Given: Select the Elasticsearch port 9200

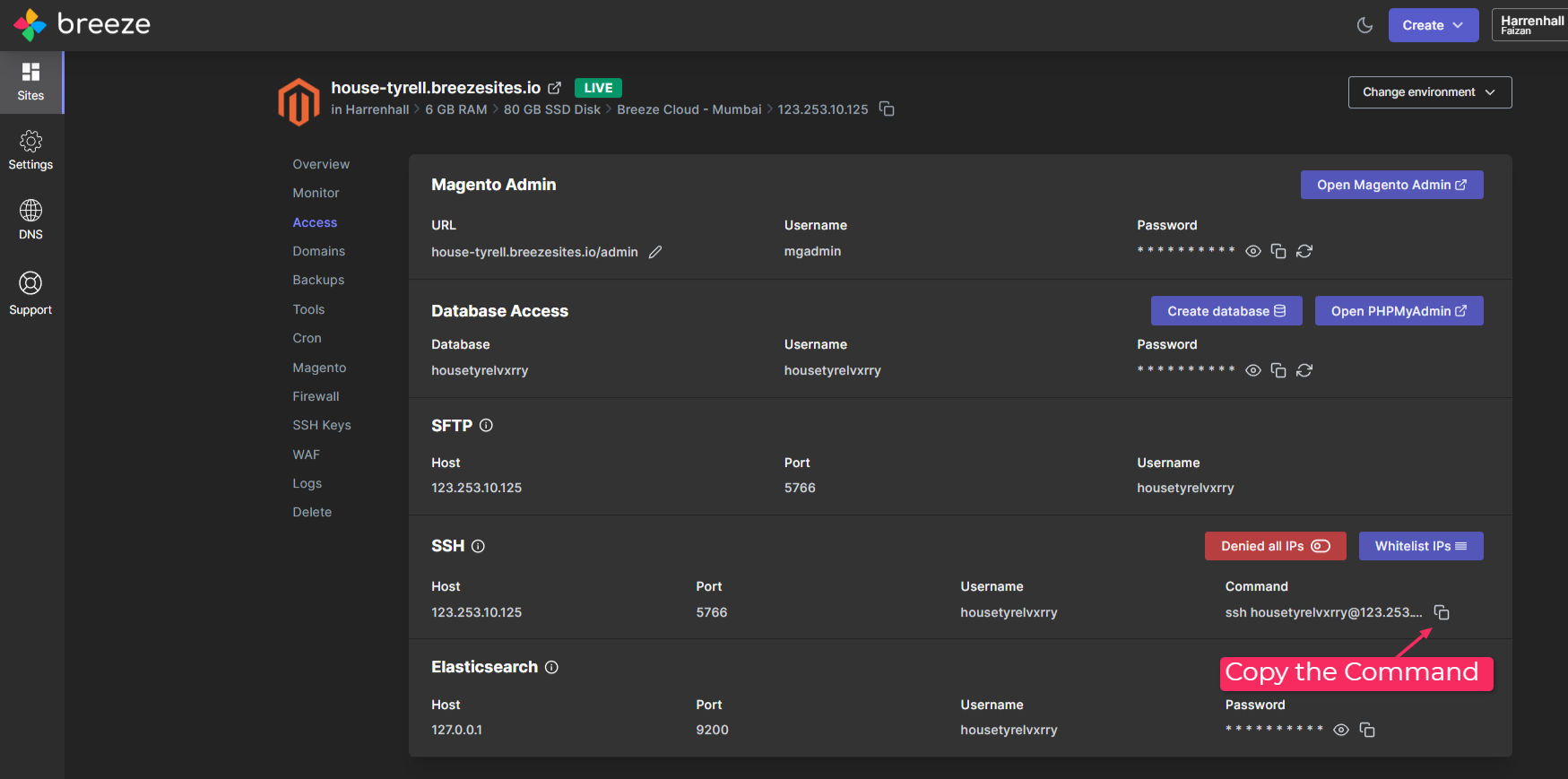Looking at the screenshot, I should tap(712, 730).
